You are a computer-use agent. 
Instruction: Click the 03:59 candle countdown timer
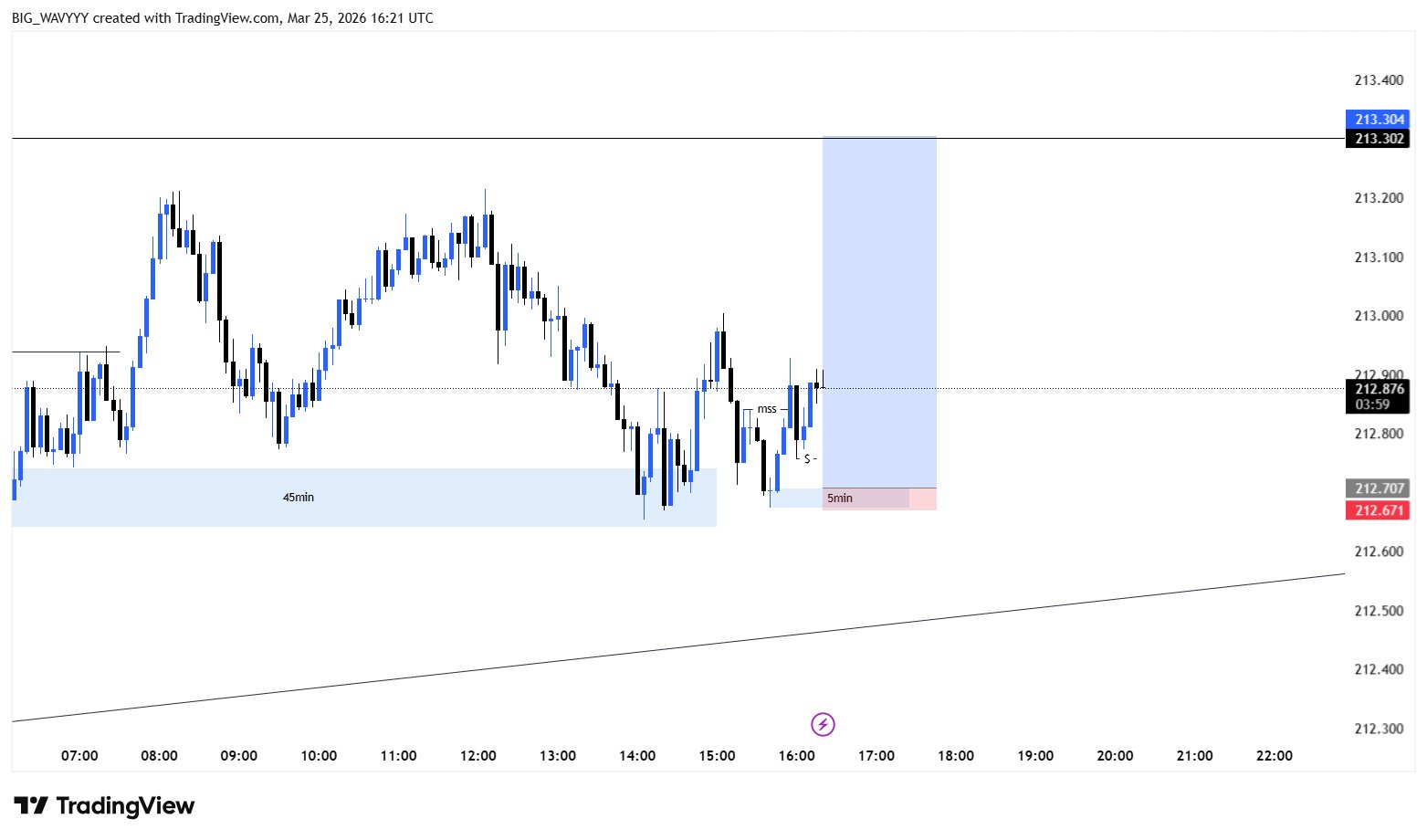(x=1372, y=404)
